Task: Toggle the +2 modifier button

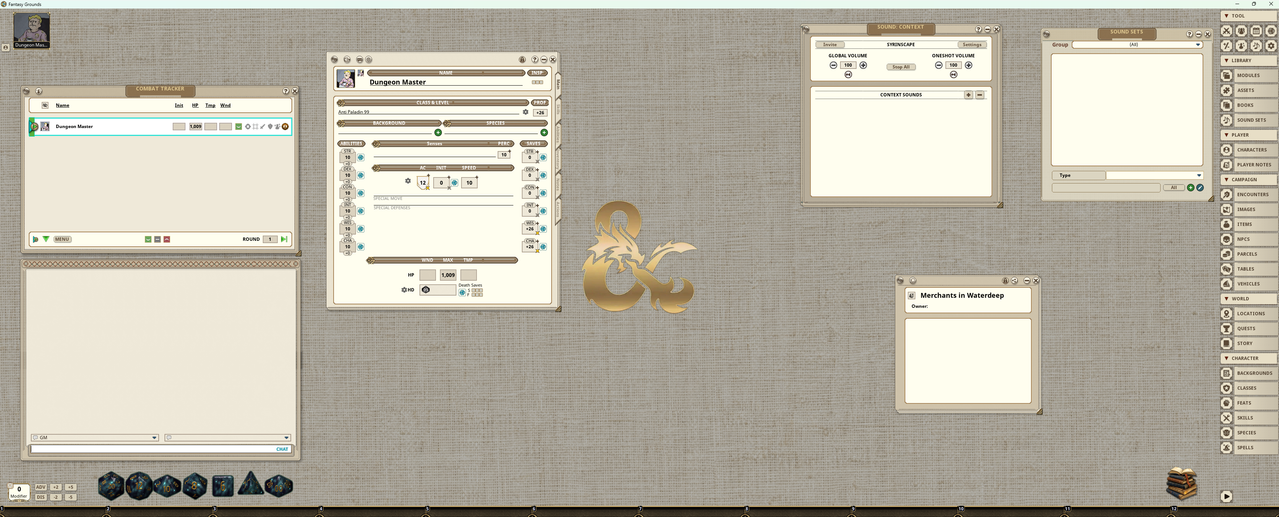Action: [x=56, y=487]
